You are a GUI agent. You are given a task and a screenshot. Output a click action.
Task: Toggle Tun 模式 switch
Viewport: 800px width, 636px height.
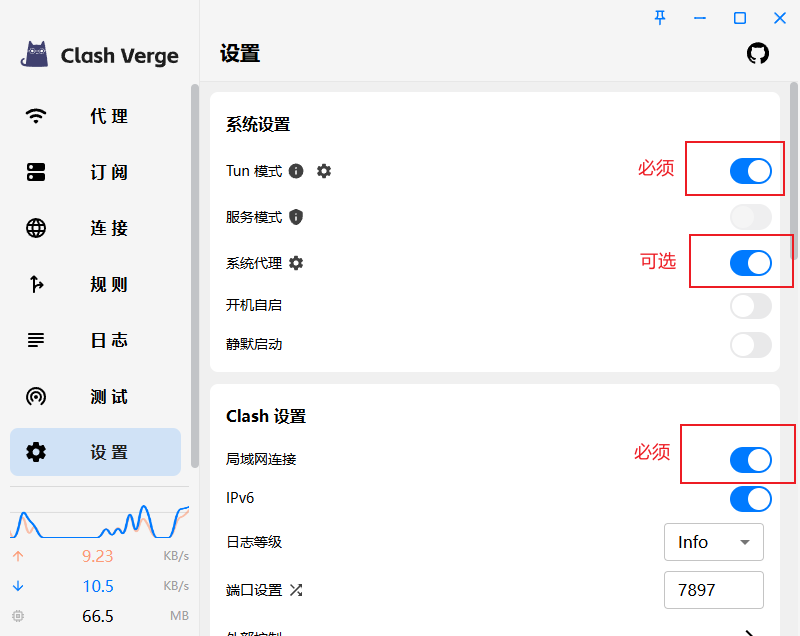[x=751, y=171]
